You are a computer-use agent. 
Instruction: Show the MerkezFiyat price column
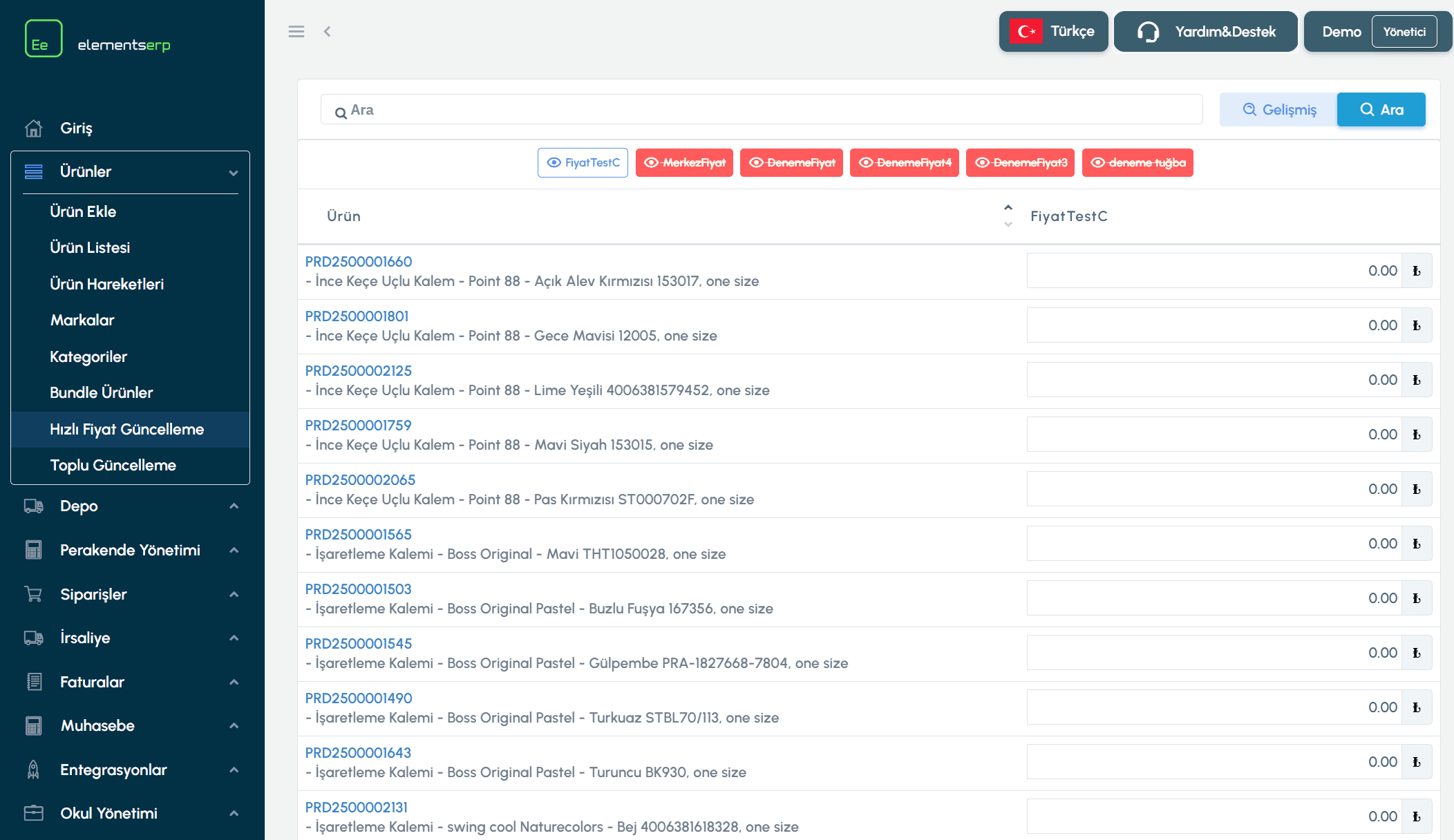click(x=684, y=163)
